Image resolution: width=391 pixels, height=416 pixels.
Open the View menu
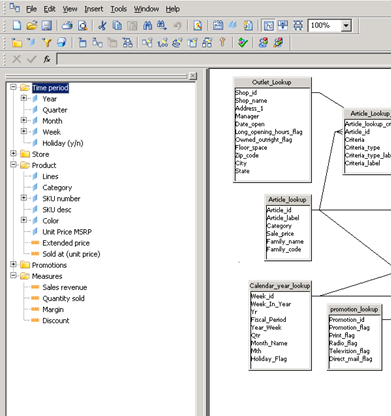tap(70, 9)
